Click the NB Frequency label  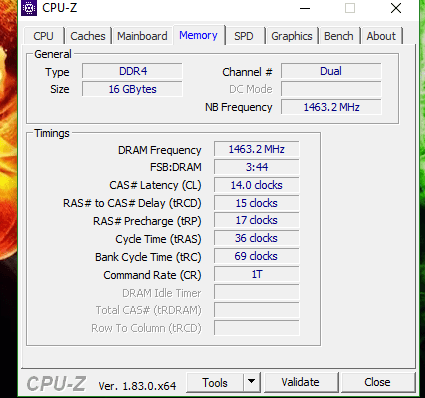(239, 107)
